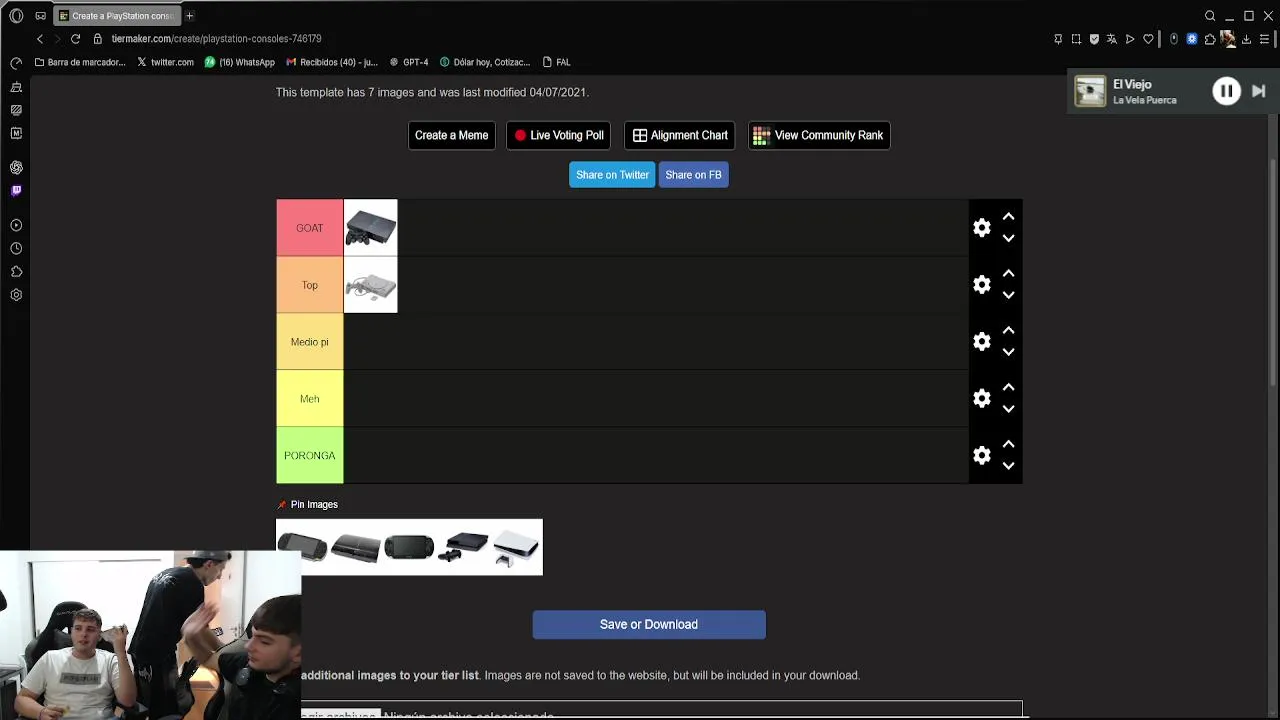Open settings gear for PORONGA tier row
Screen dimensions: 1280x720
[982, 456]
